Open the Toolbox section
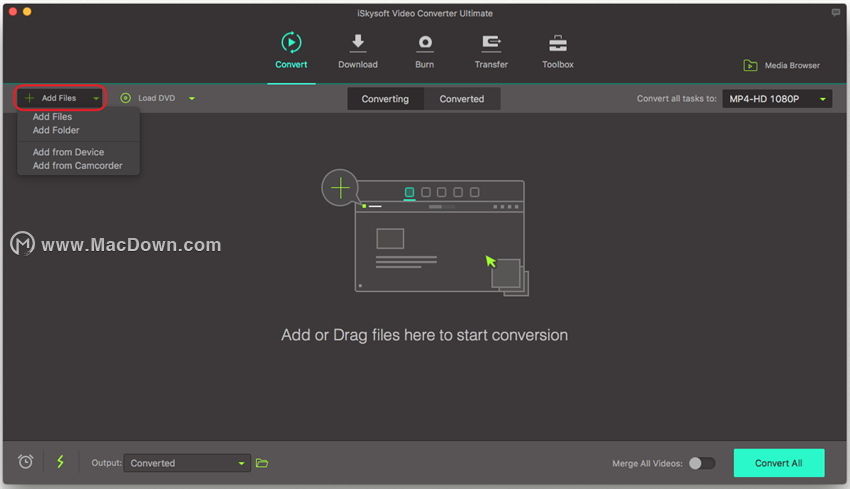The height and width of the screenshot is (489, 850). (x=558, y=51)
